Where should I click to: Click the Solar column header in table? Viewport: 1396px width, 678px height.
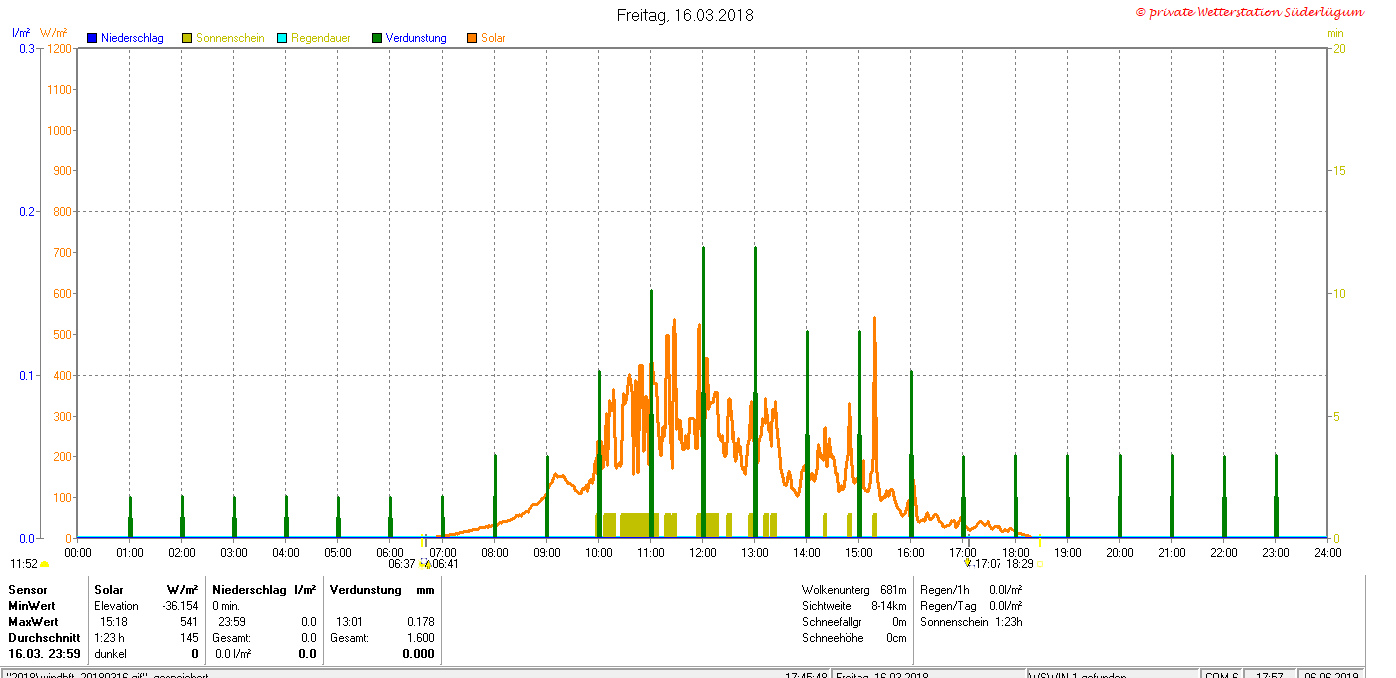109,590
